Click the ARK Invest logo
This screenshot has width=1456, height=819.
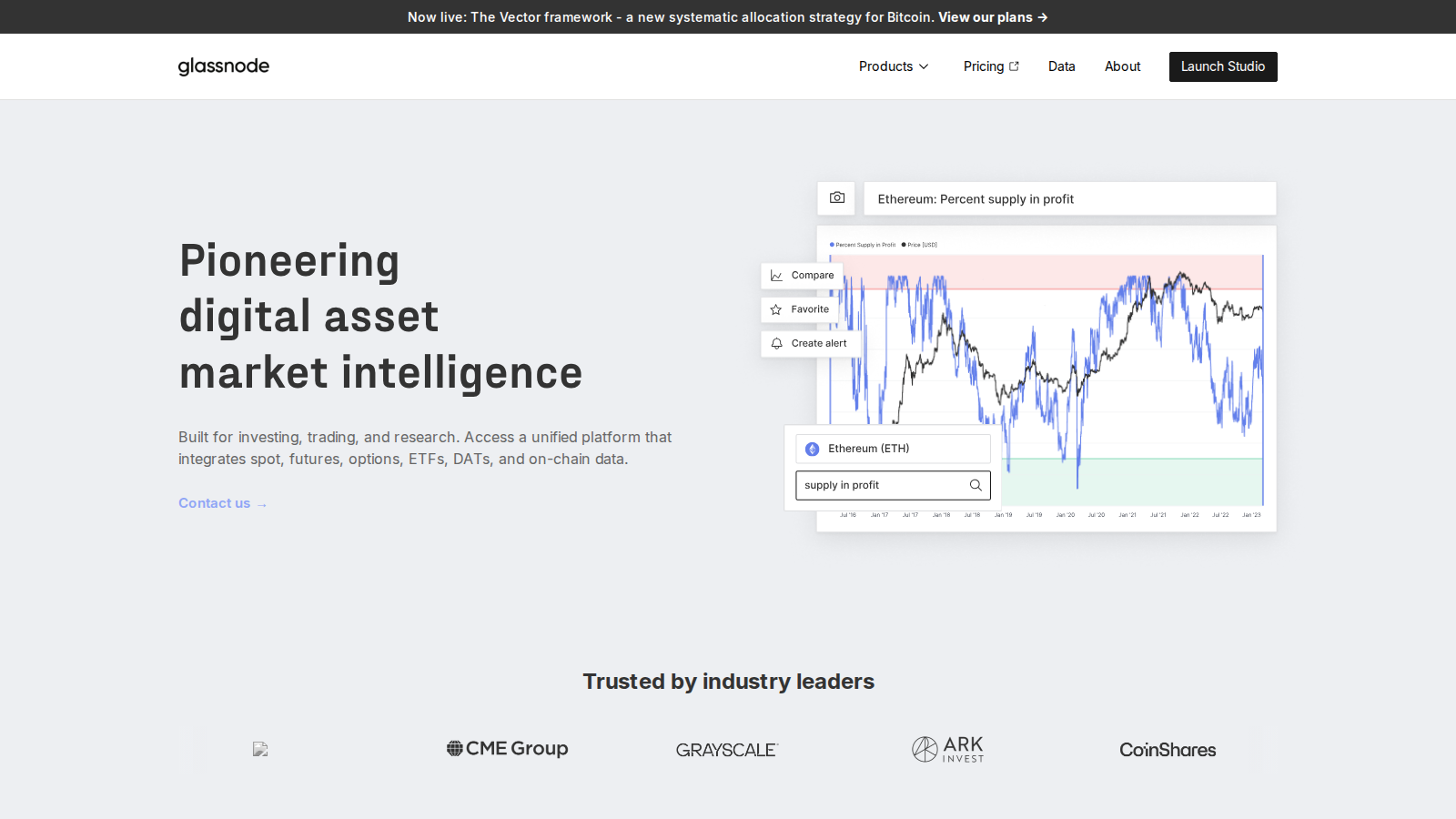pyautogui.click(x=948, y=749)
